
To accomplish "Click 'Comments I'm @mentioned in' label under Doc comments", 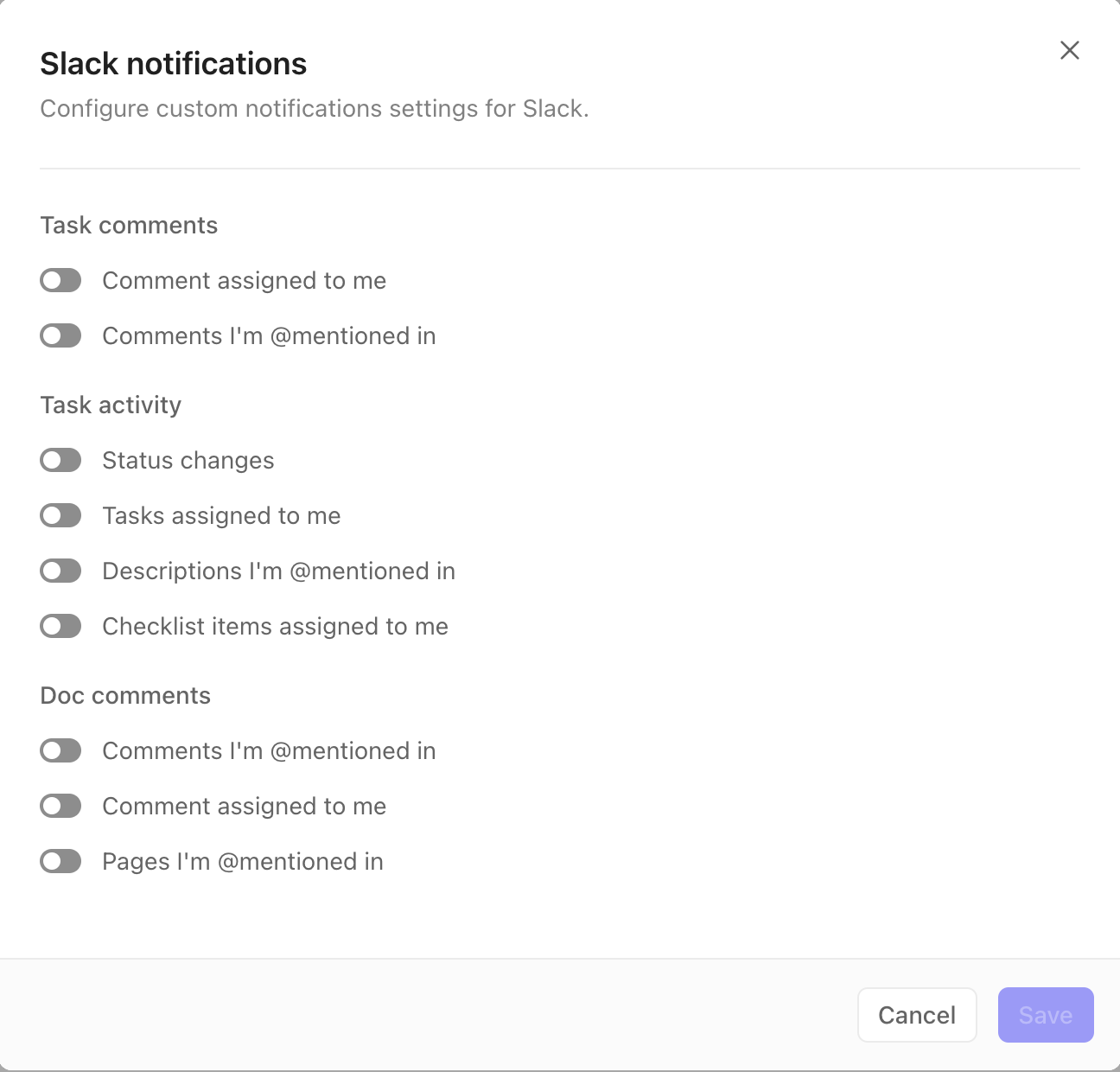I will (x=269, y=750).
